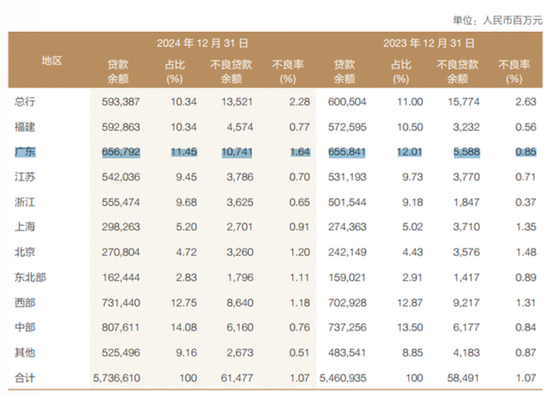
Task: Click highlighted value 656,792
Action: pyautogui.click(x=121, y=152)
